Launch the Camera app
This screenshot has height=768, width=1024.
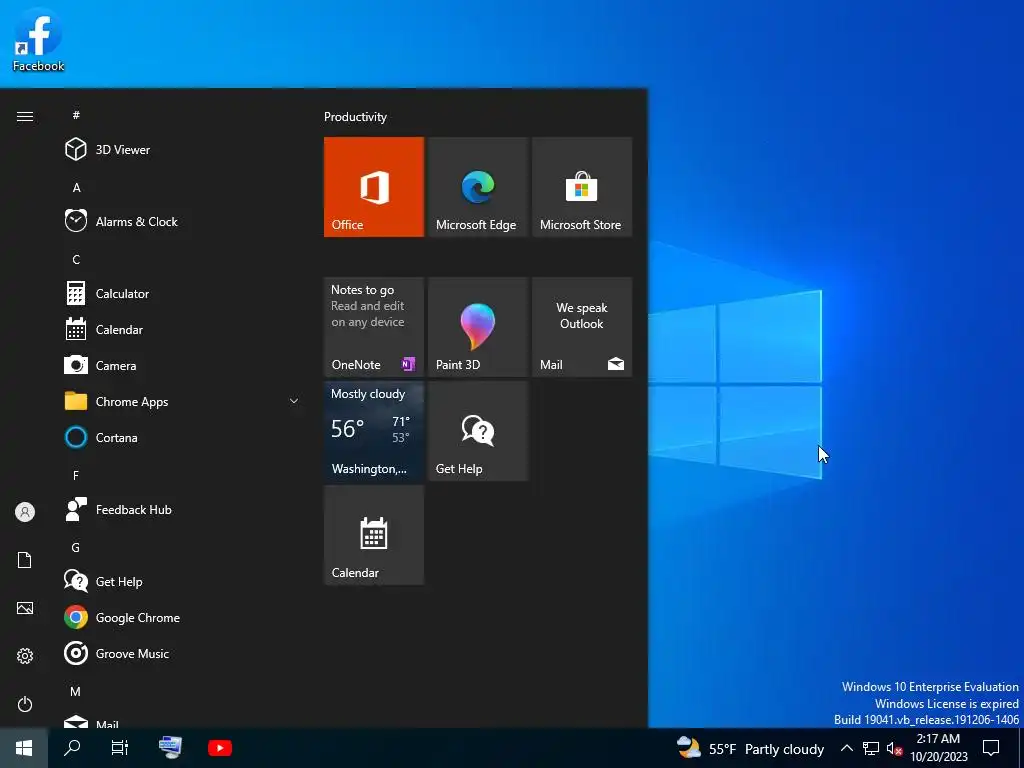[x=182, y=365]
